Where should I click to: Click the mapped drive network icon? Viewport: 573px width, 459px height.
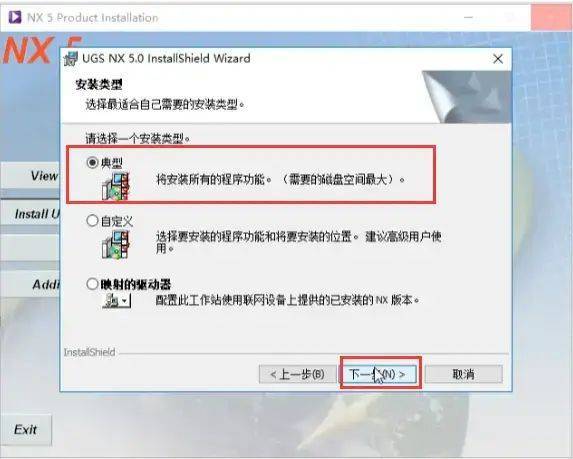pos(116,301)
